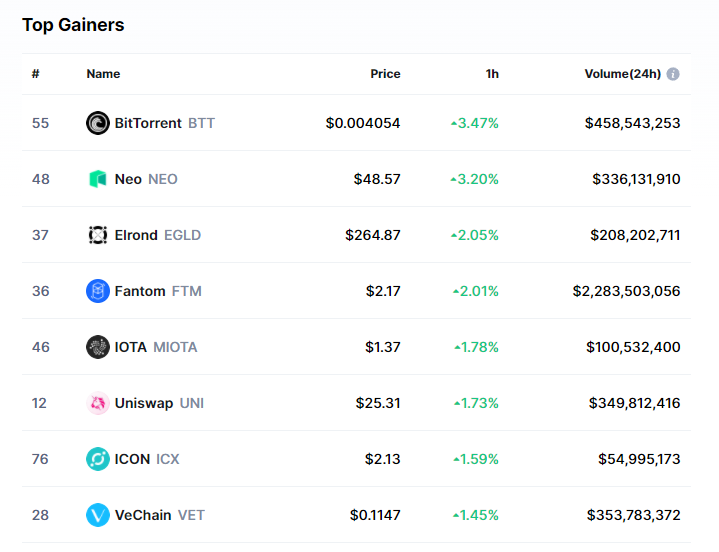Sort by the Name column header
719x552 pixels.
(103, 74)
